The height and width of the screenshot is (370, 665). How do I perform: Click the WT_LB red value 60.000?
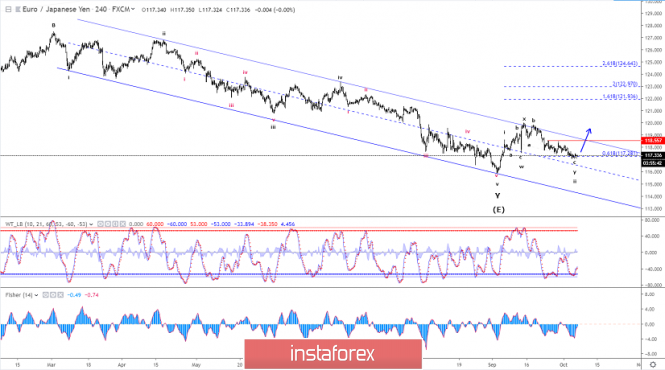point(155,224)
